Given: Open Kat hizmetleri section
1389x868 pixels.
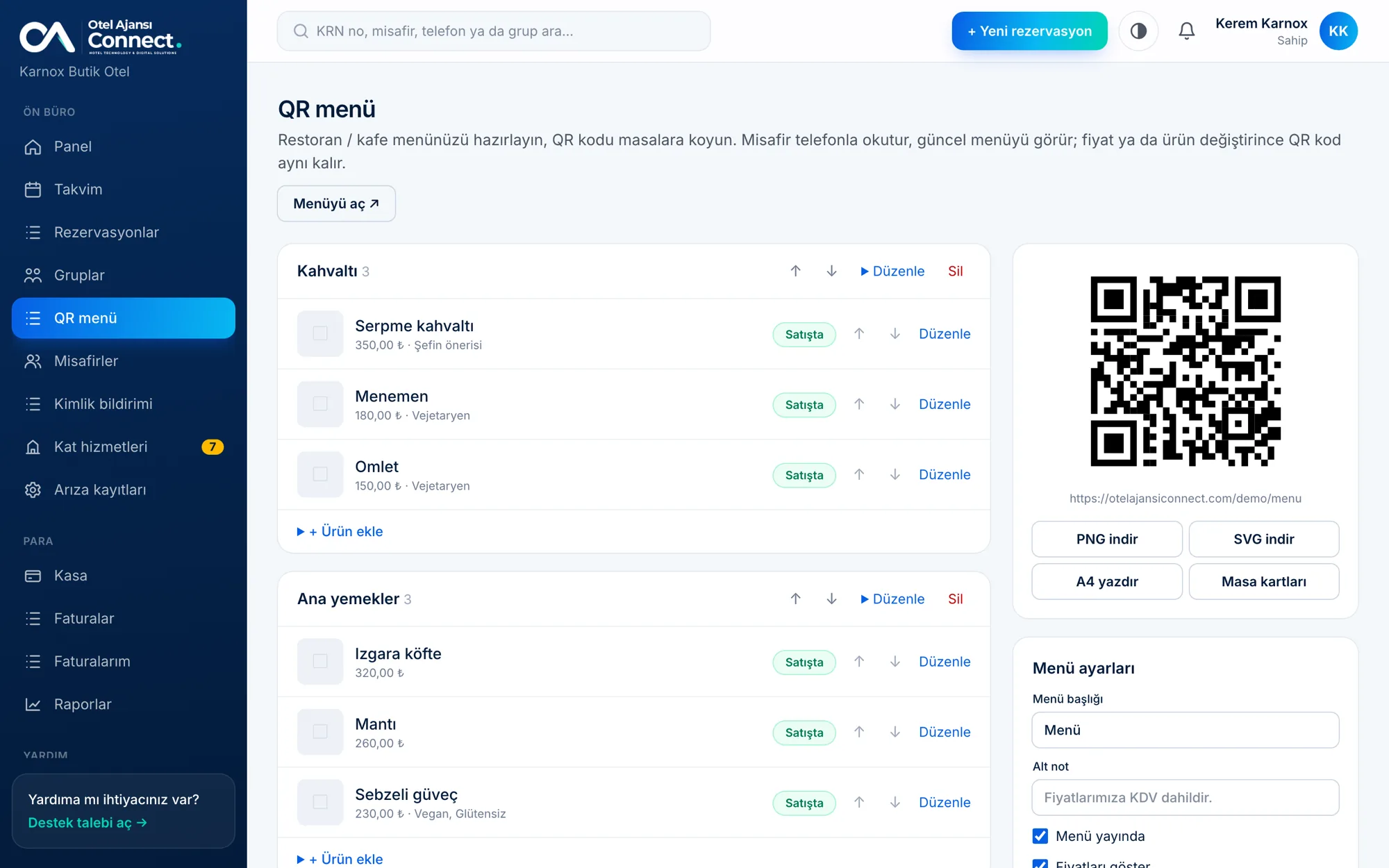Looking at the screenshot, I should (124, 447).
